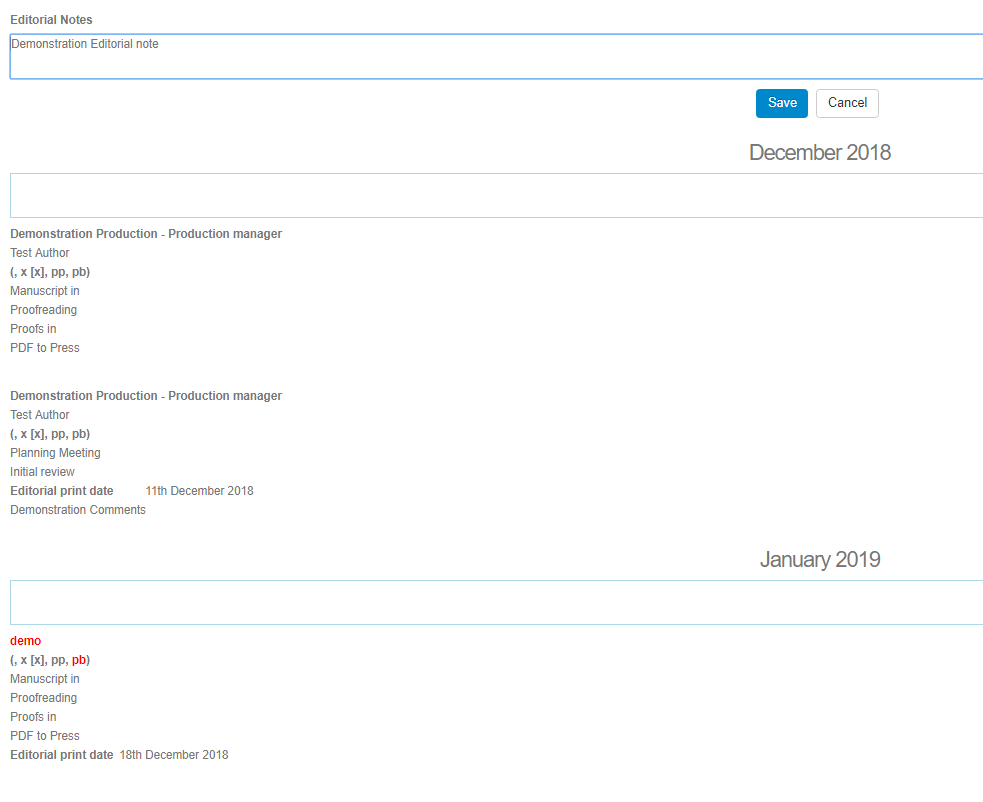Select the Demonstration Comments text
This screenshot has width=983, height=802.
click(78, 510)
